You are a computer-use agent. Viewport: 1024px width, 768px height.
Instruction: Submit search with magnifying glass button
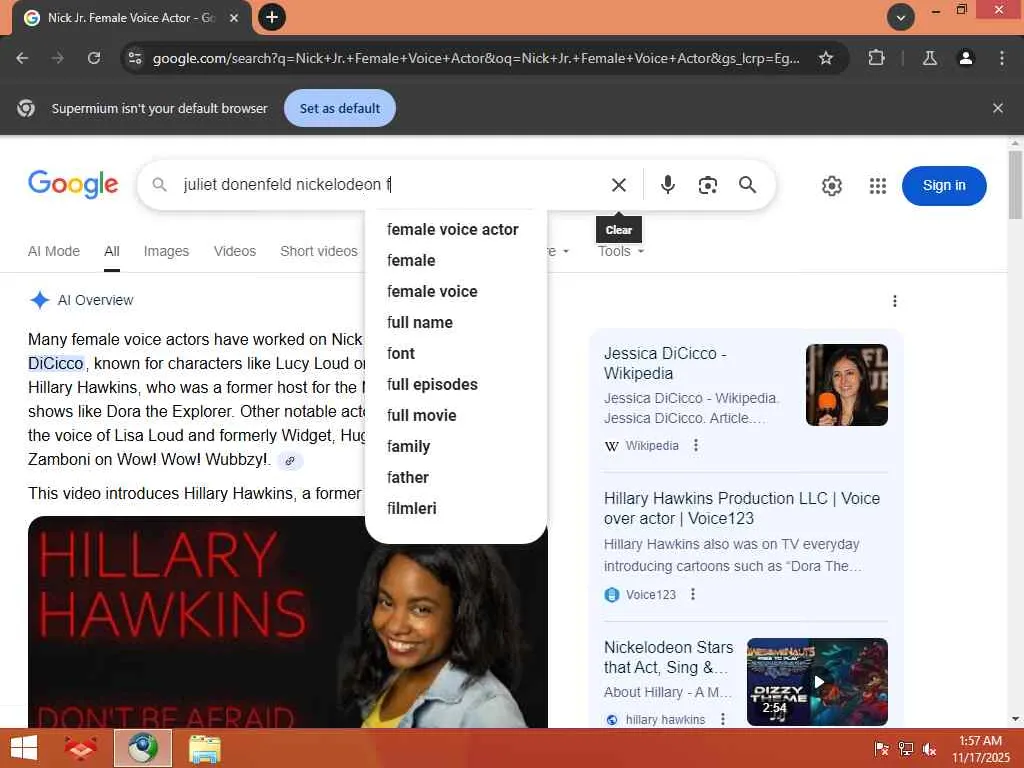tap(748, 185)
